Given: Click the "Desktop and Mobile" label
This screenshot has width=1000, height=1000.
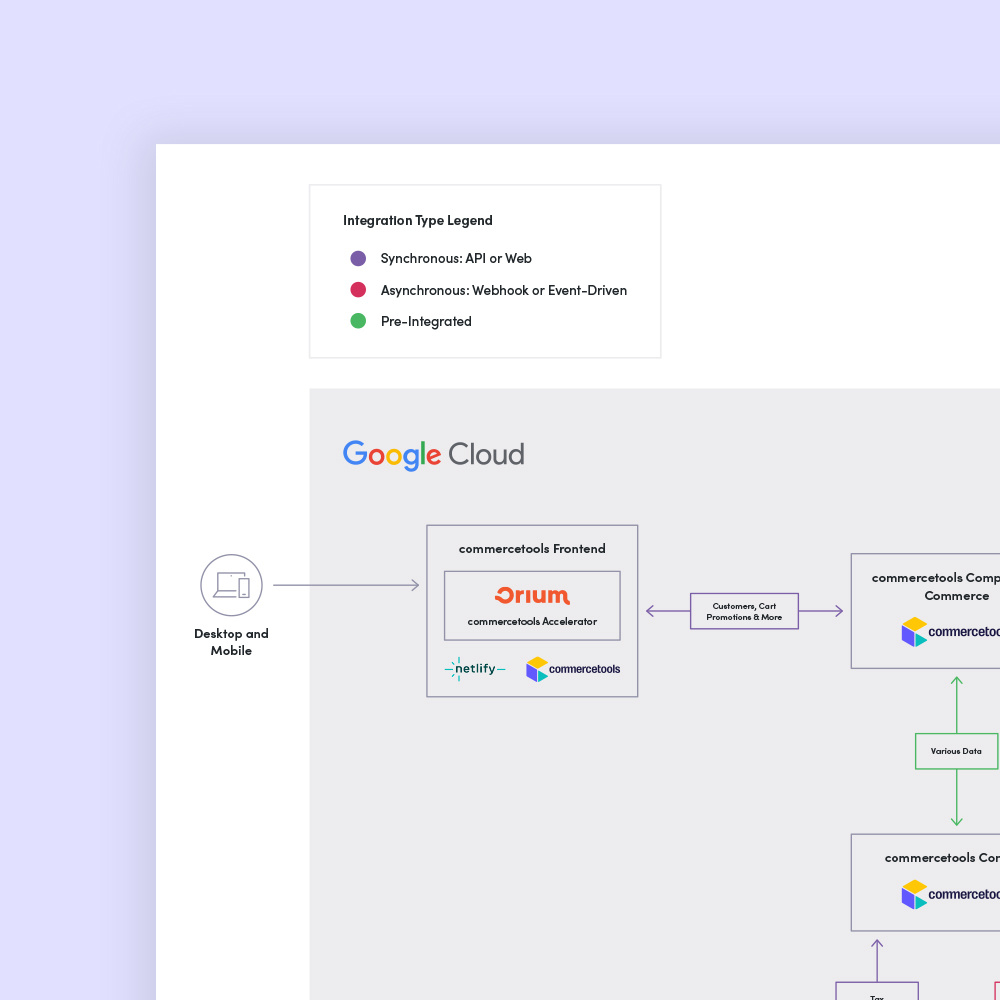Looking at the screenshot, I should [x=232, y=642].
